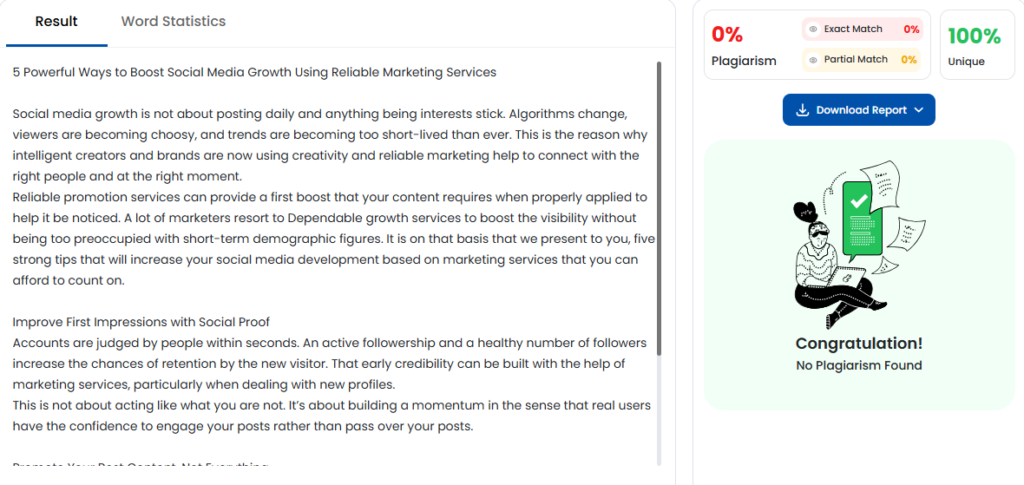Viewport: 1024px width, 485px height.
Task: Click the red 0% Plagiarism score
Action: tap(727, 35)
